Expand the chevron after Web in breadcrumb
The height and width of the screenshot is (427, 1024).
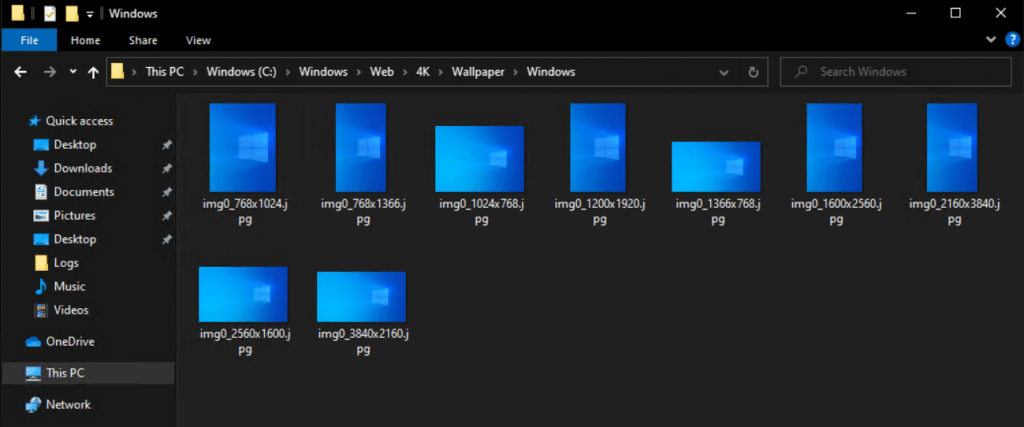pyautogui.click(x=405, y=72)
